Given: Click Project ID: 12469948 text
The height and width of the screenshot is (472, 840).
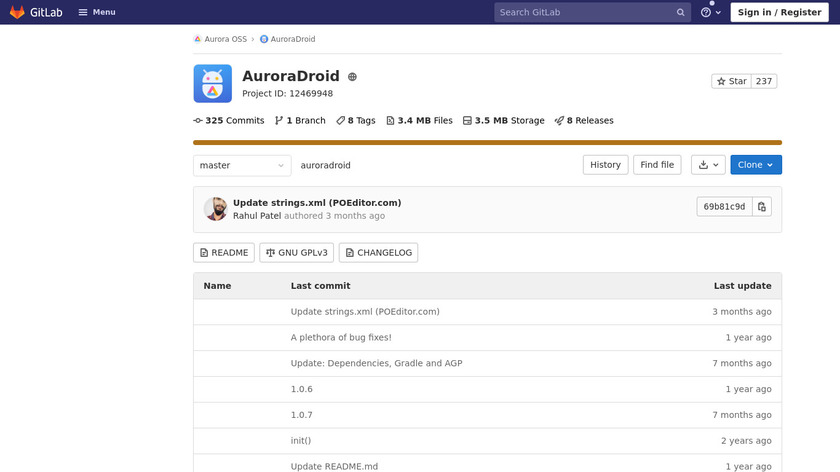Looking at the screenshot, I should (x=288, y=94).
